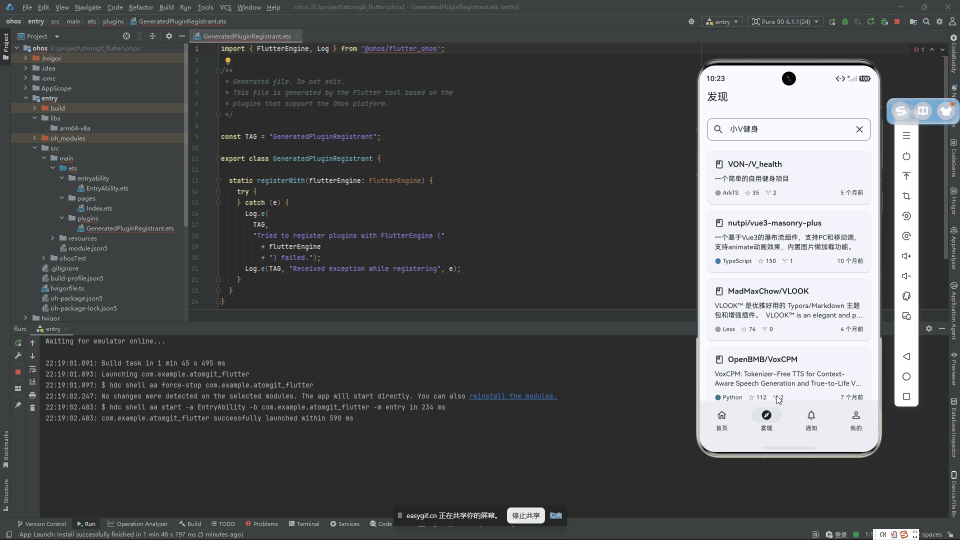Click the user account icon in the top toolbar

pos(952,21)
